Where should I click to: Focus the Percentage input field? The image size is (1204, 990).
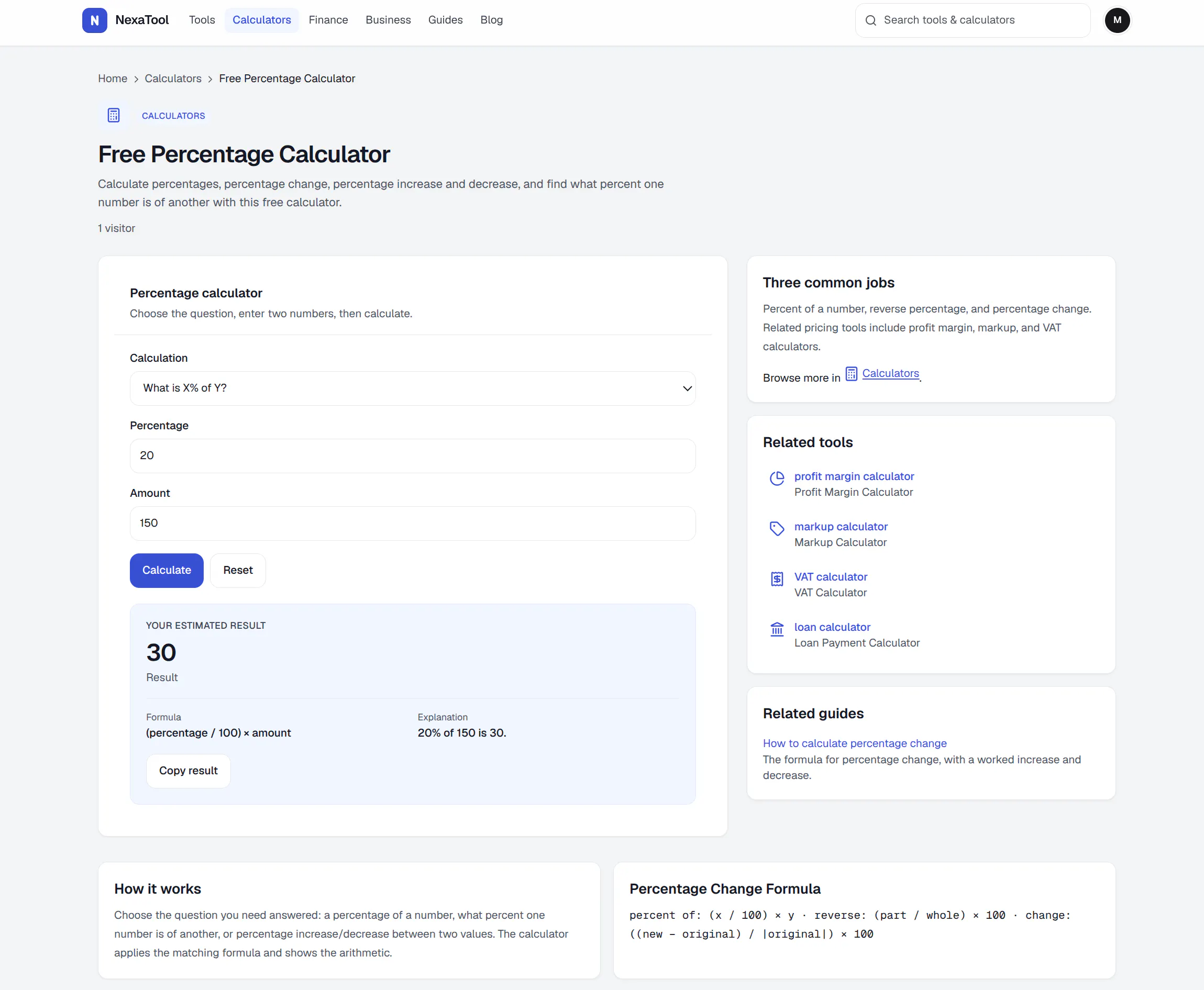point(412,455)
